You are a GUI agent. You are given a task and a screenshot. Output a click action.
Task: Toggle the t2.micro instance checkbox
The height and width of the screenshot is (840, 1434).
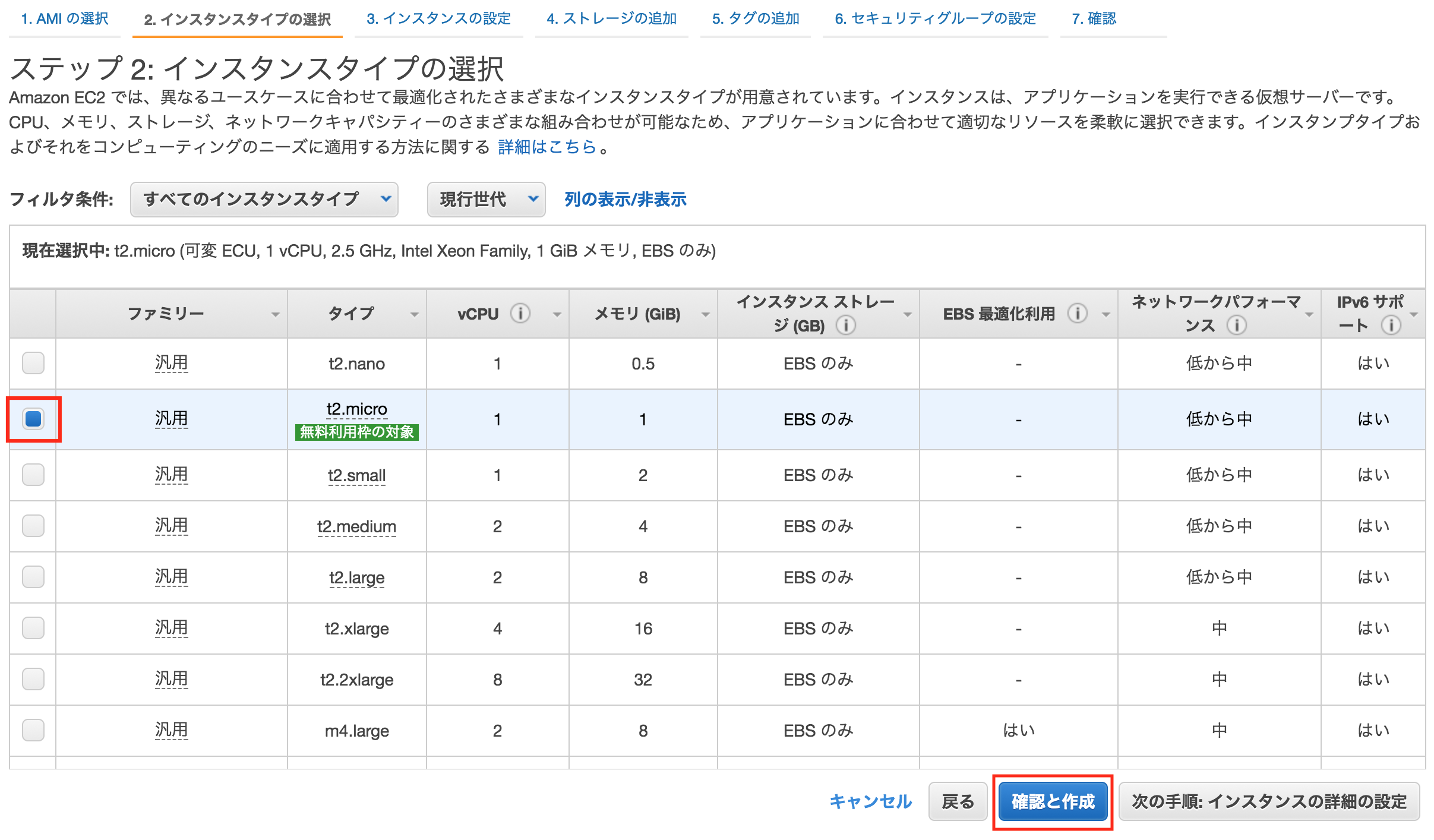[x=33, y=419]
